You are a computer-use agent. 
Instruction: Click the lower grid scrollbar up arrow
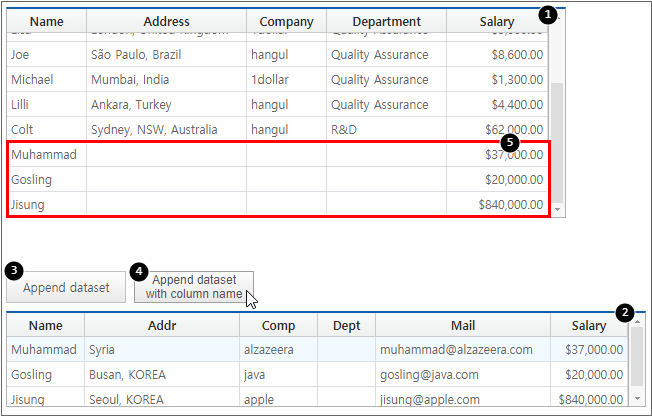point(637,321)
